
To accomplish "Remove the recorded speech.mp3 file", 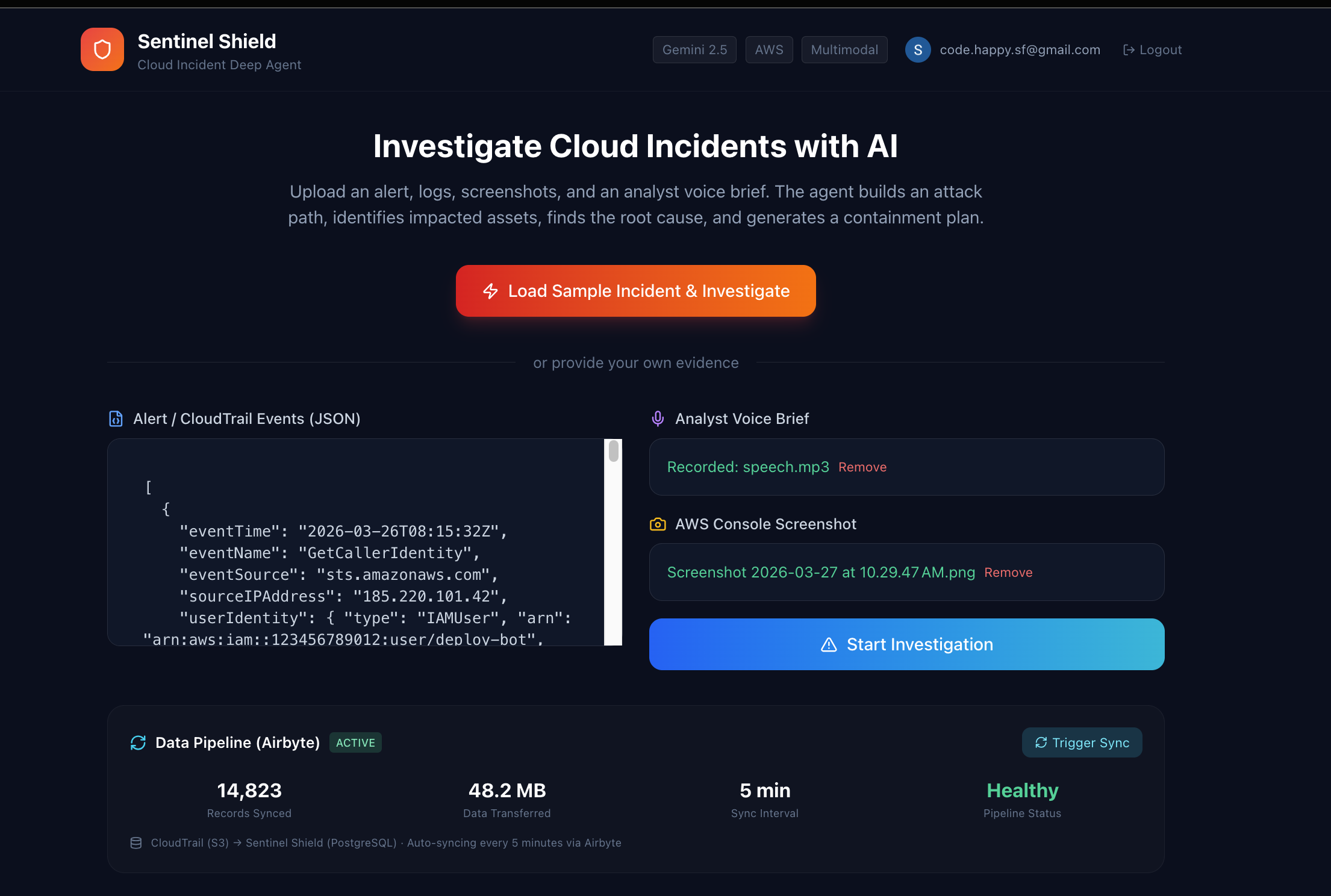I will click(x=862, y=467).
